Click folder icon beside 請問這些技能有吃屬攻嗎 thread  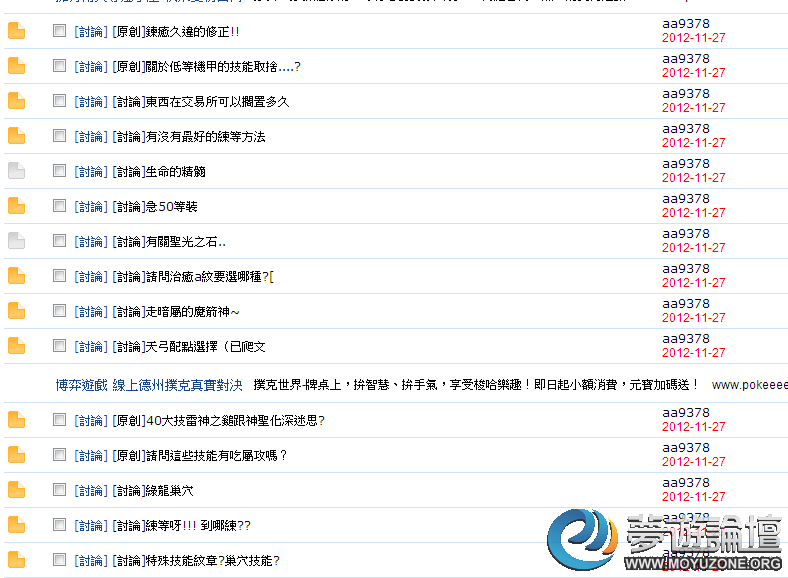coord(17,455)
